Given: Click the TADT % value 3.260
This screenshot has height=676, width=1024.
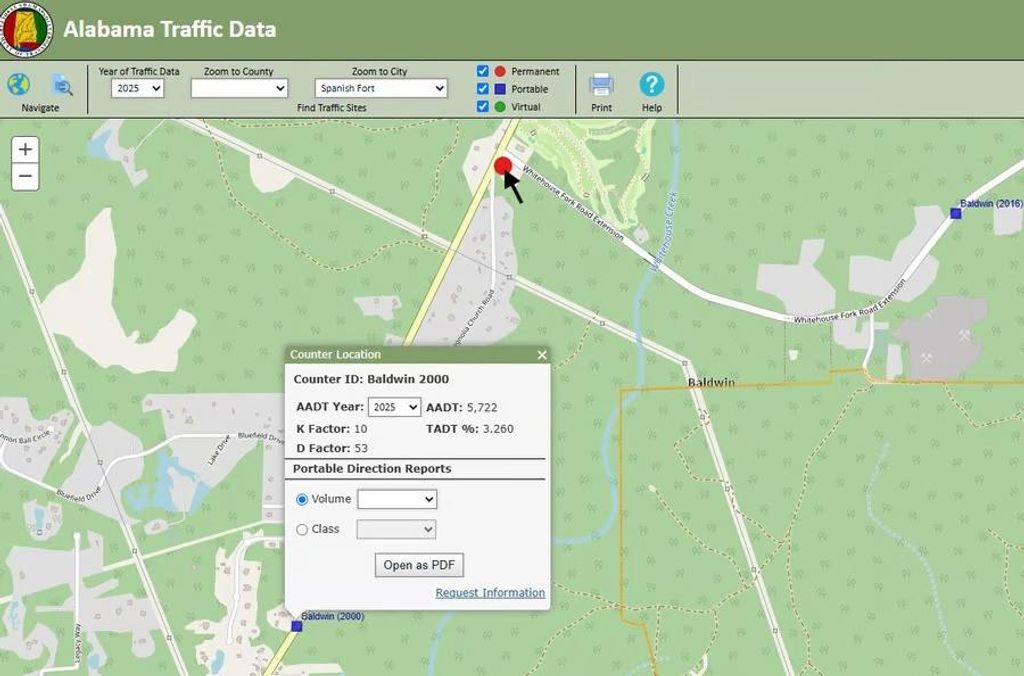Looking at the screenshot, I should click(x=498, y=429).
